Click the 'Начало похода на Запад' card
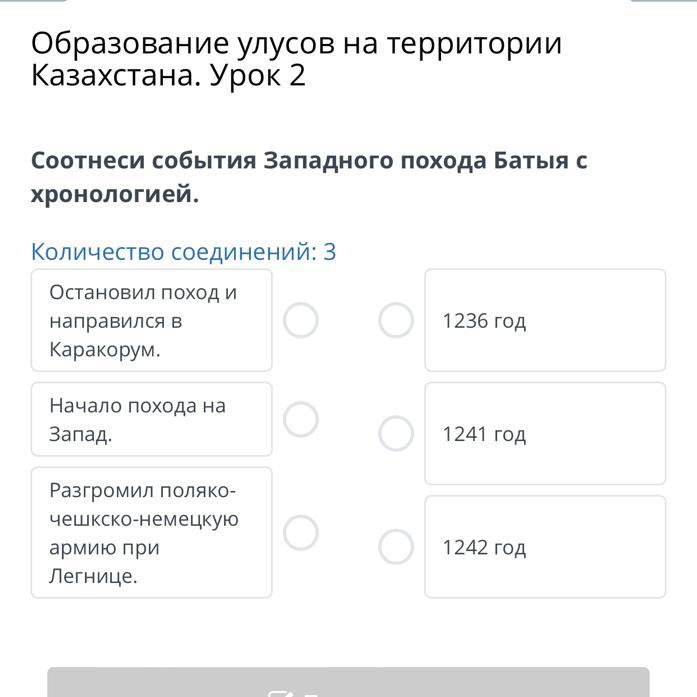Viewport: 697px width, 697px height. [x=151, y=419]
